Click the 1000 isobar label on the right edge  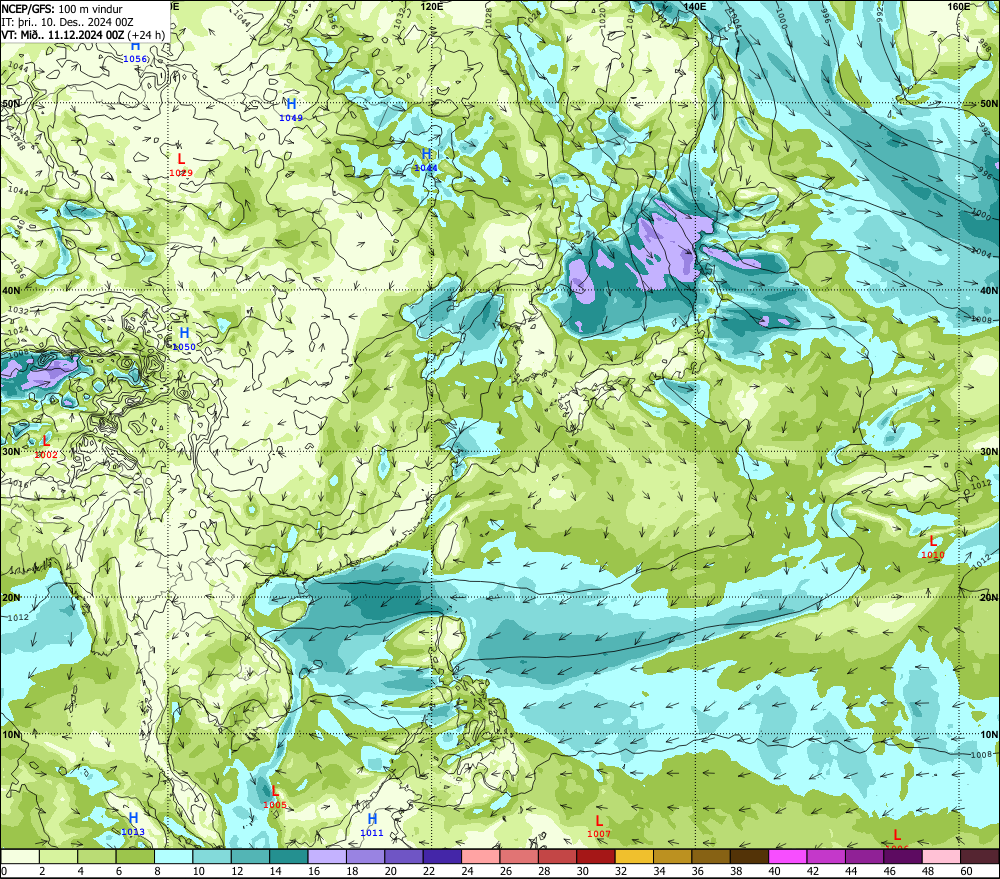pyautogui.click(x=981, y=214)
